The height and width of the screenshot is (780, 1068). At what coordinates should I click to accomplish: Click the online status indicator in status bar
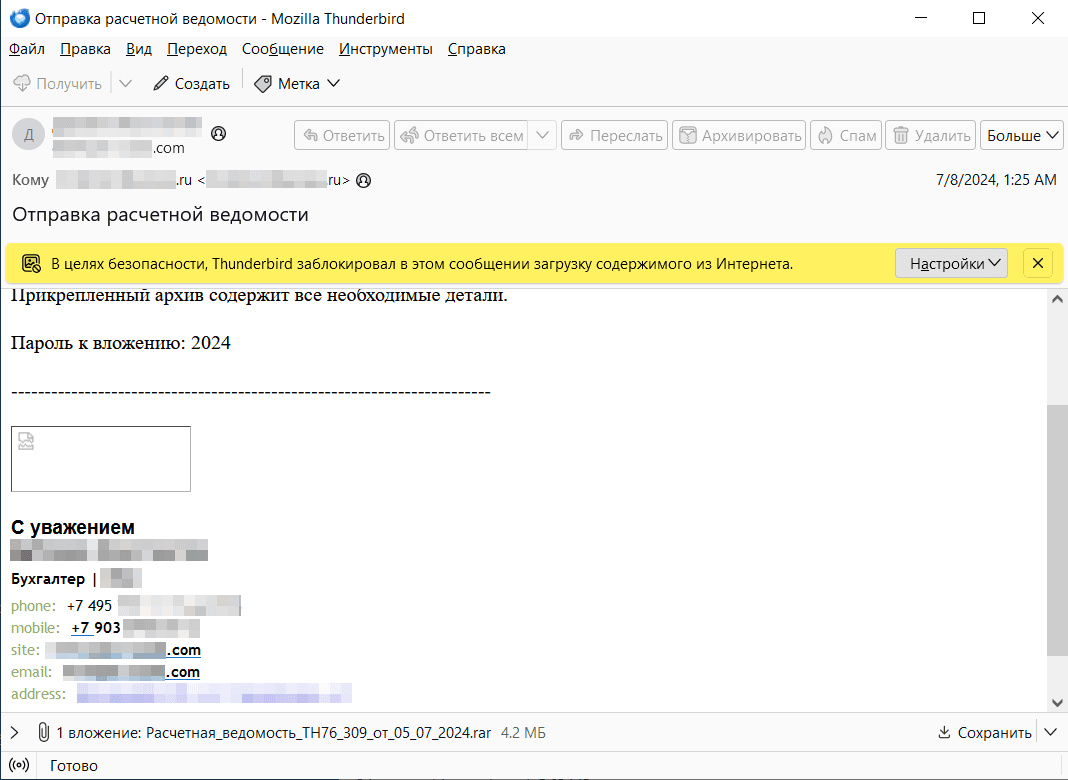click(x=20, y=766)
